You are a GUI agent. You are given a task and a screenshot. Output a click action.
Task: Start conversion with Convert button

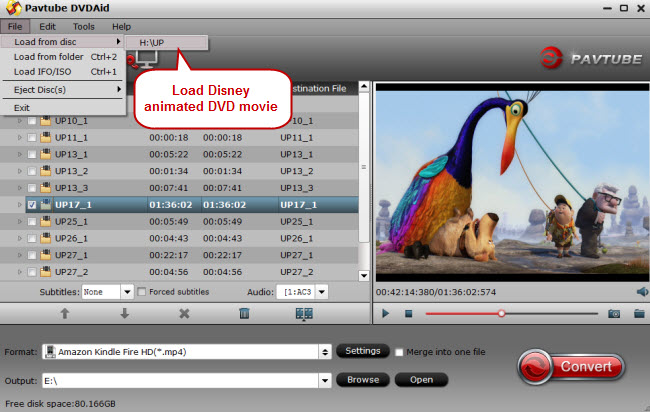571,367
